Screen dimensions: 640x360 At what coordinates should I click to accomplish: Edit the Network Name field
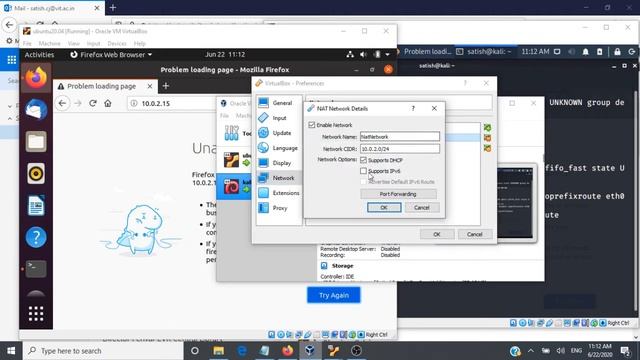click(400, 136)
